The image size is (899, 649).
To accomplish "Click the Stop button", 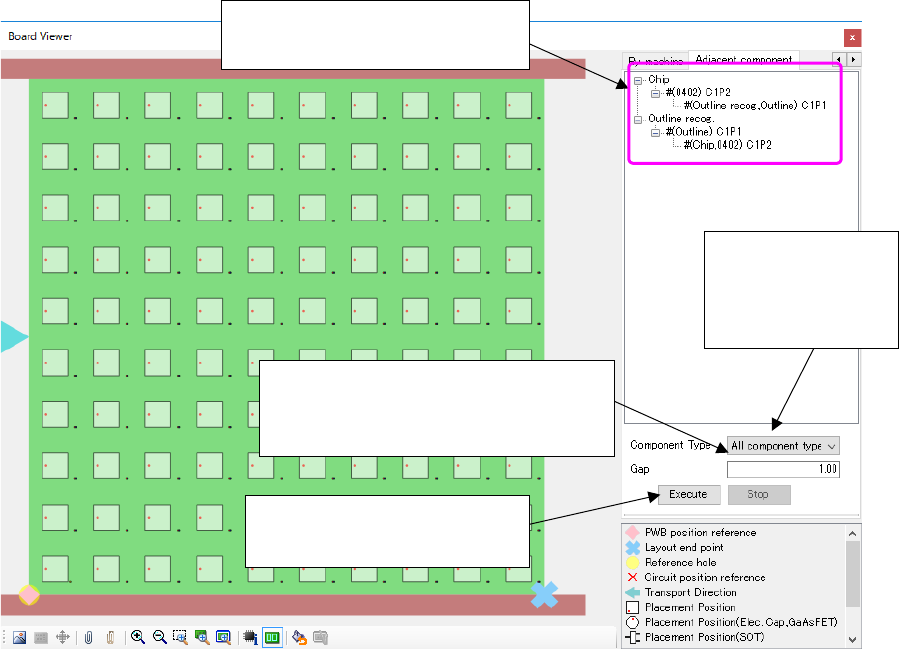I will tap(759, 494).
